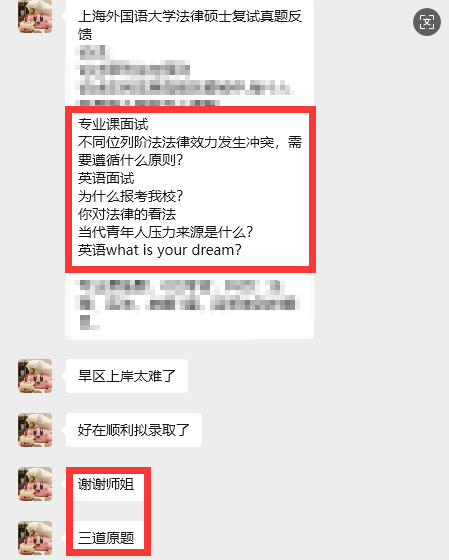This screenshot has height=560, width=449.
Task: Tap the 谢谢师姐 message bubble
Action: 106,484
